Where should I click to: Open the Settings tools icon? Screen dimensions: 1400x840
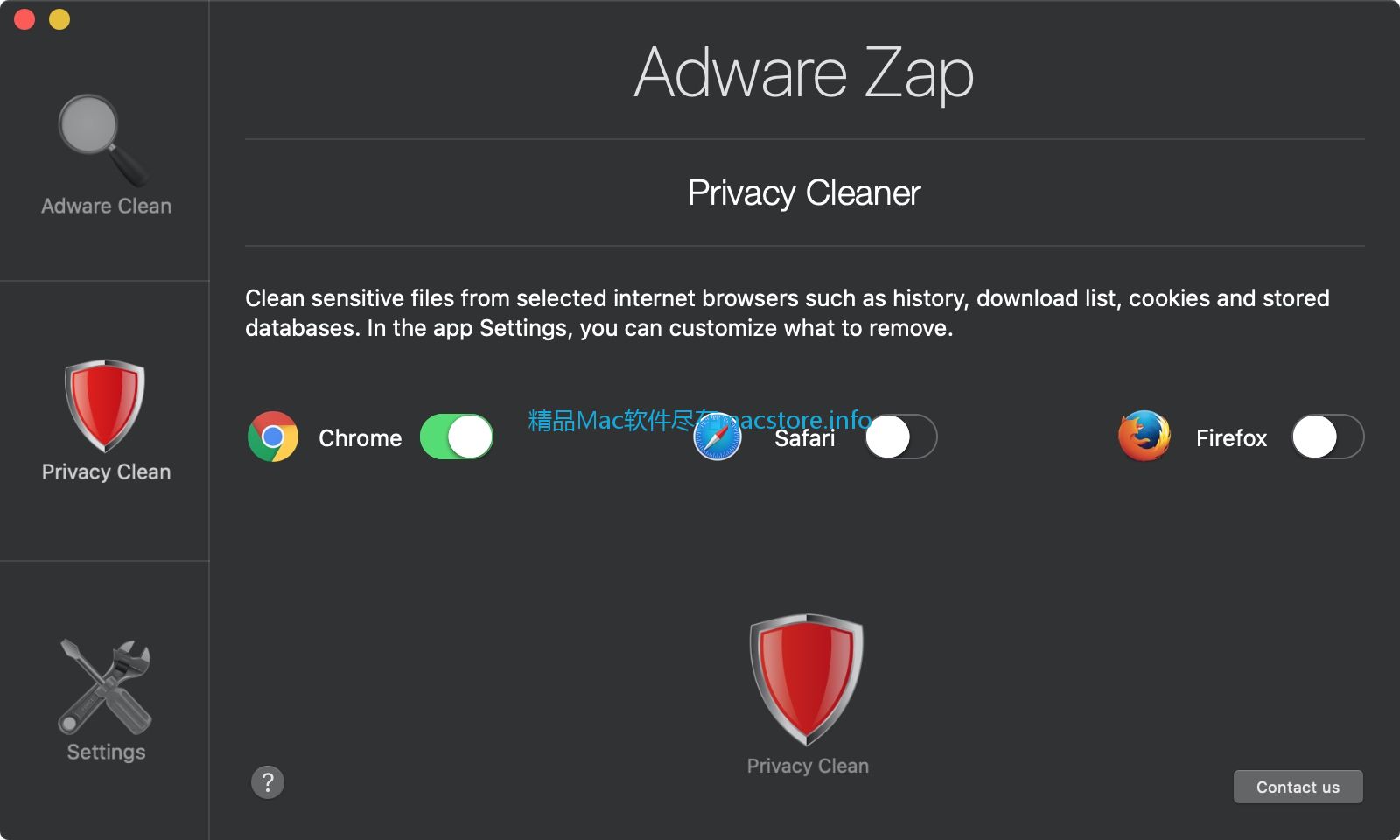[105, 687]
